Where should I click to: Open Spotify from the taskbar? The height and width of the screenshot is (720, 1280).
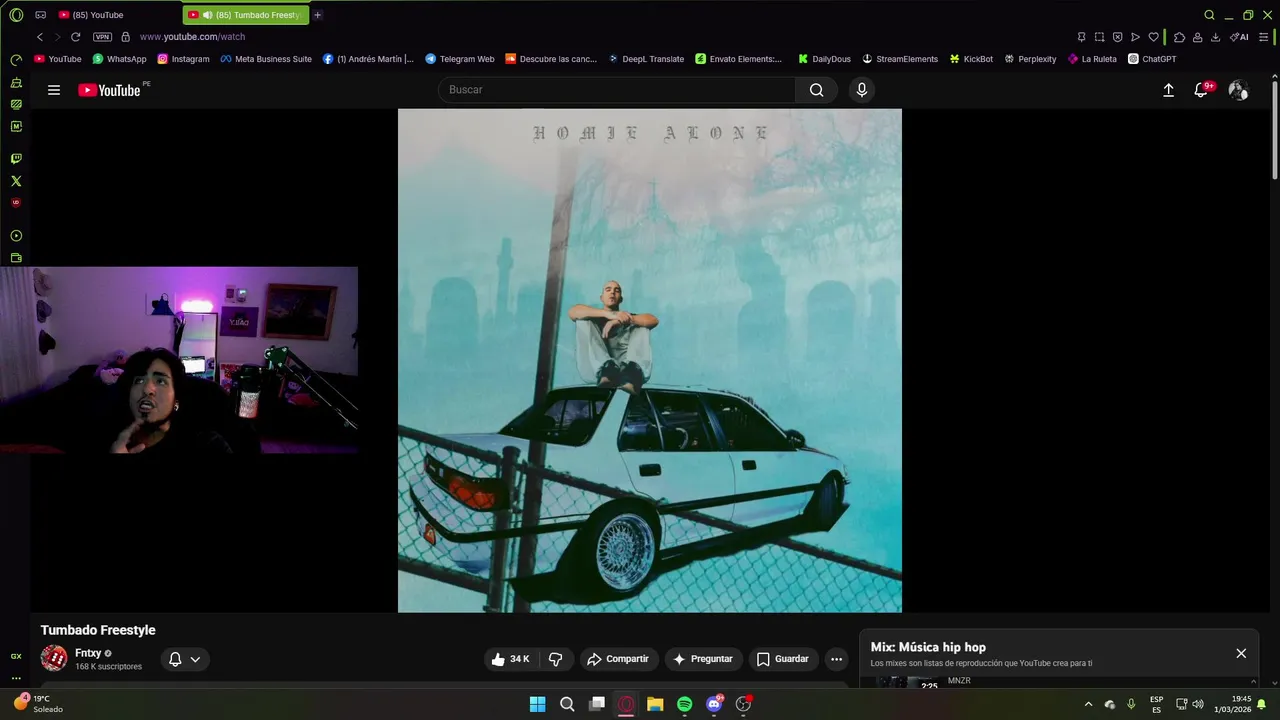684,704
